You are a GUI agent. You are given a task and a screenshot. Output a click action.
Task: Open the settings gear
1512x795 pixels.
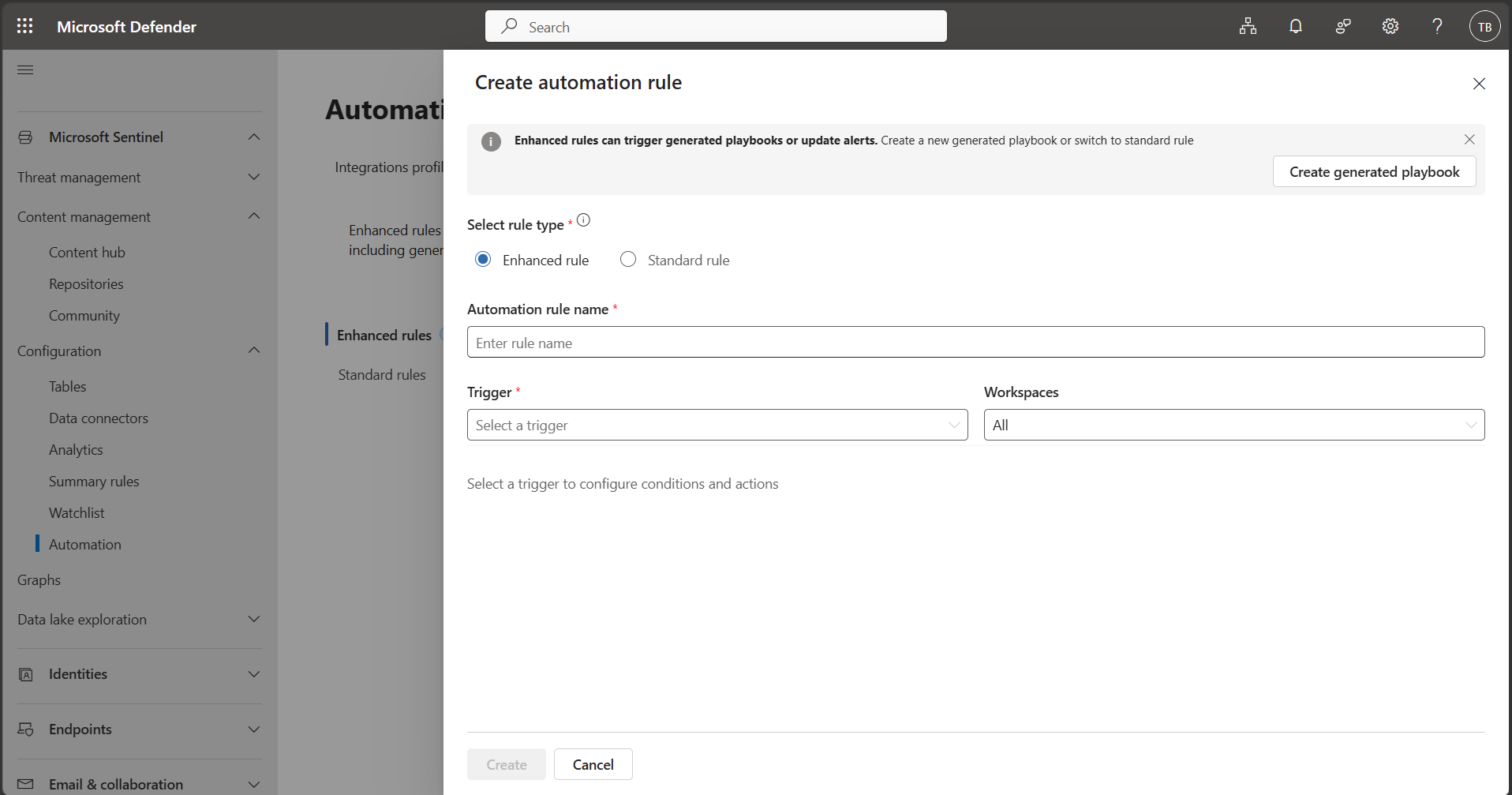[x=1390, y=26]
